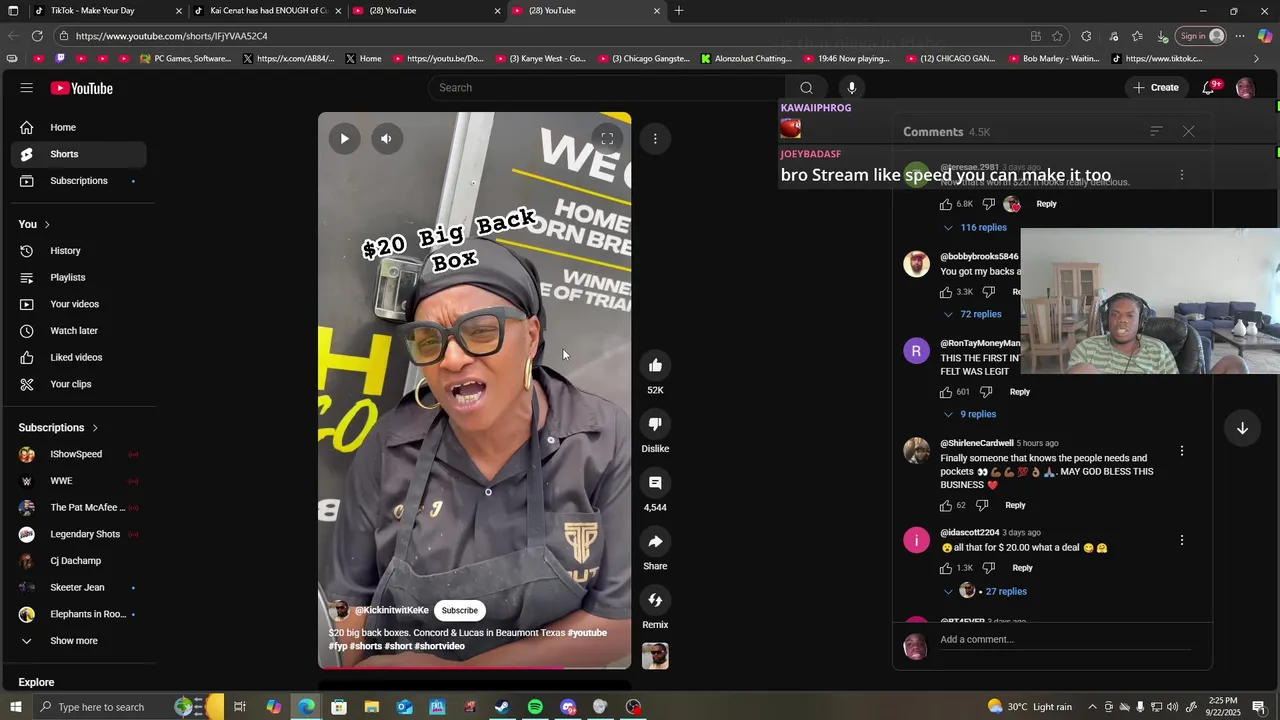Expand the You section chevron

pos(46,225)
